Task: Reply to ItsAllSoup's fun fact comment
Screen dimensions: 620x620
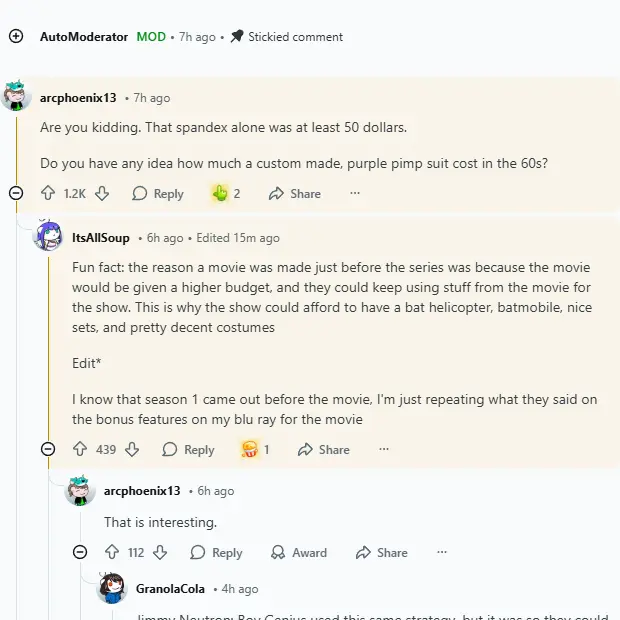Action: coord(188,449)
